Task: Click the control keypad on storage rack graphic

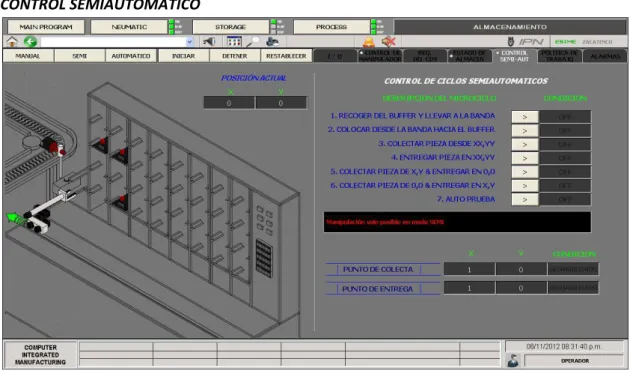Action: click(x=264, y=258)
